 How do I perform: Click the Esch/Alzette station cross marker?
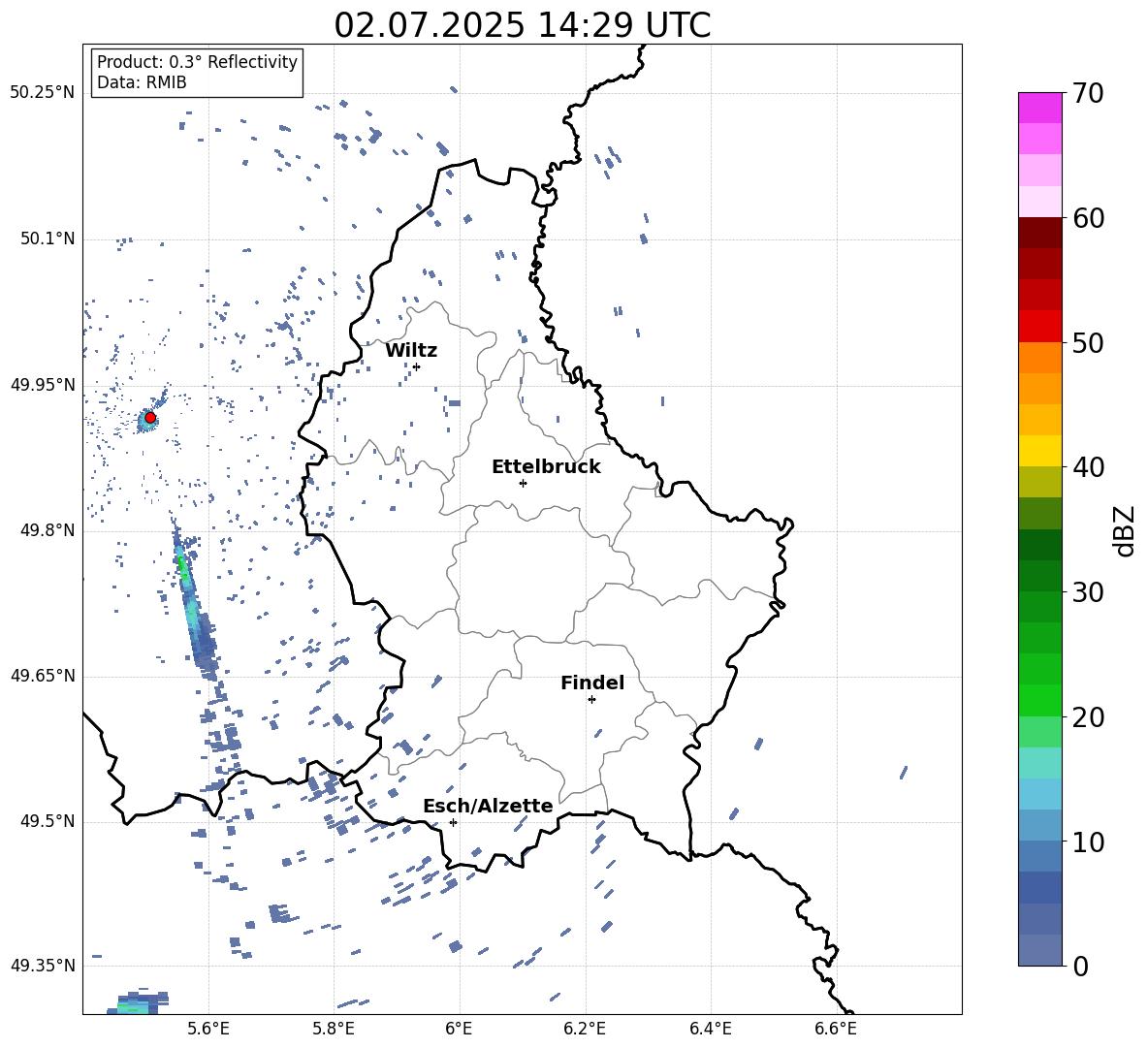(453, 822)
